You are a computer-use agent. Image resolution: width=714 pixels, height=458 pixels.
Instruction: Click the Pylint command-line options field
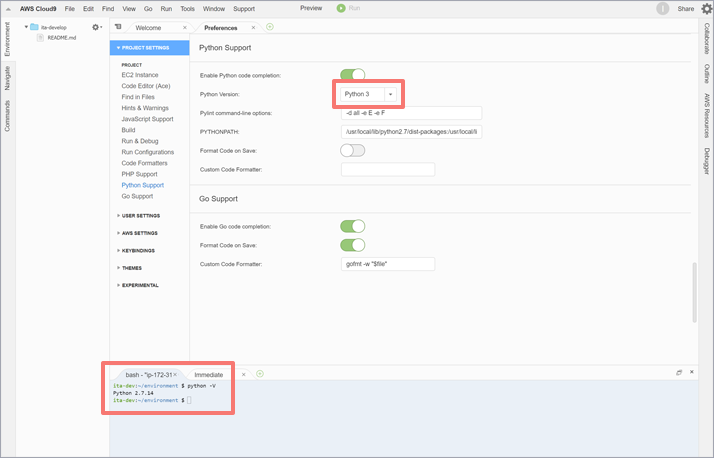411,113
